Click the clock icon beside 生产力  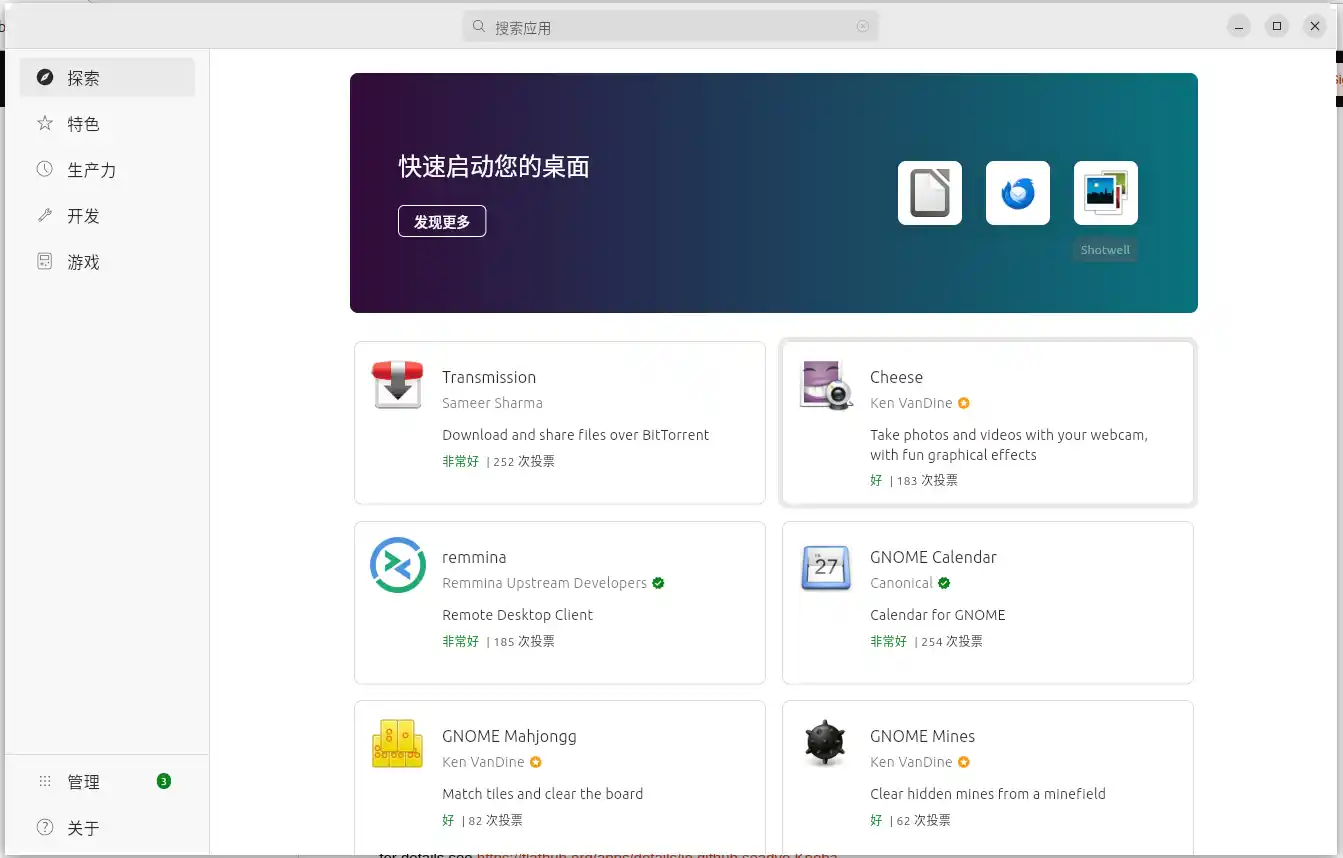coord(44,169)
